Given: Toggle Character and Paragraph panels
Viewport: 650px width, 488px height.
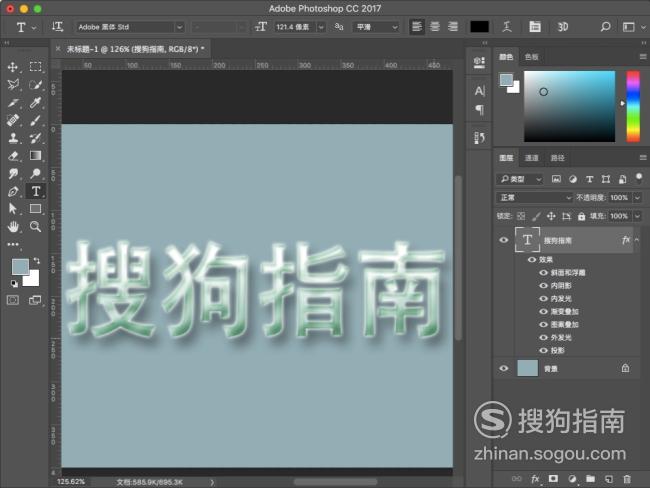Looking at the screenshot, I should tap(535, 27).
